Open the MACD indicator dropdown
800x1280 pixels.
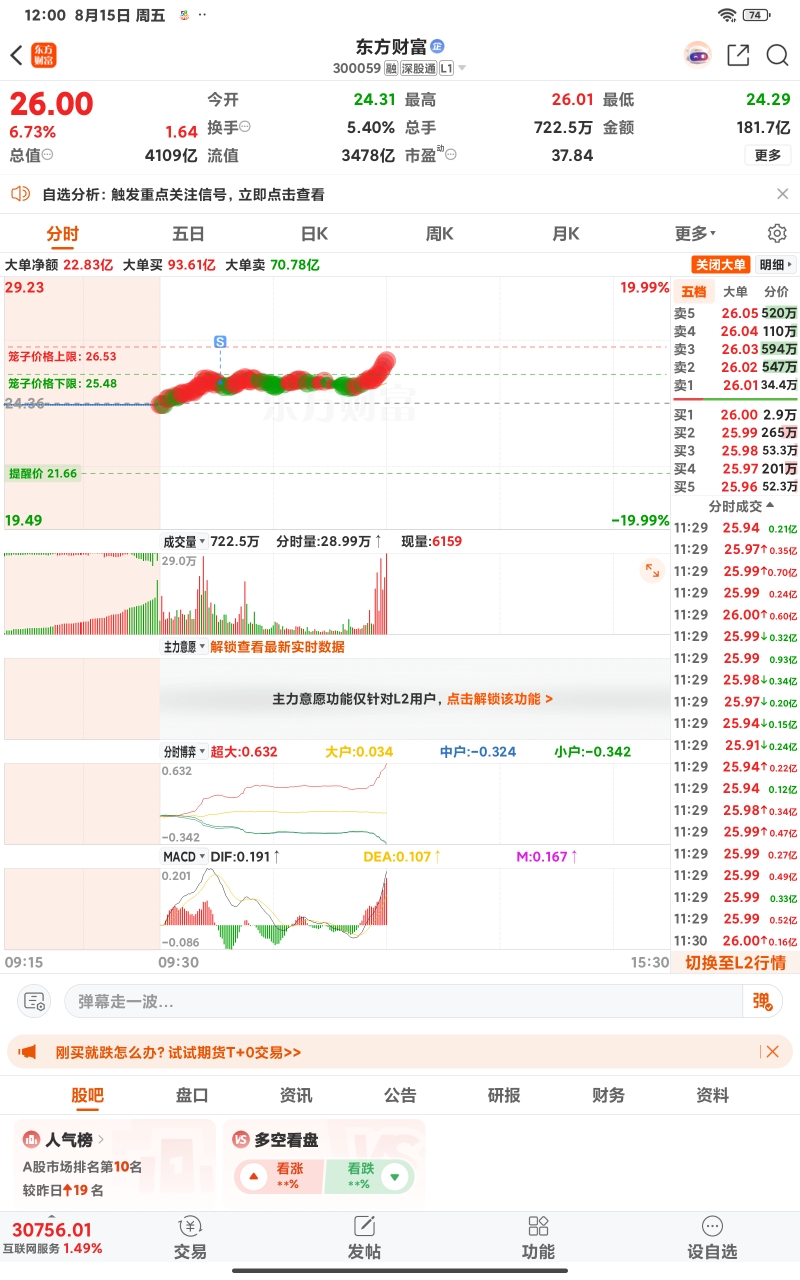point(184,857)
